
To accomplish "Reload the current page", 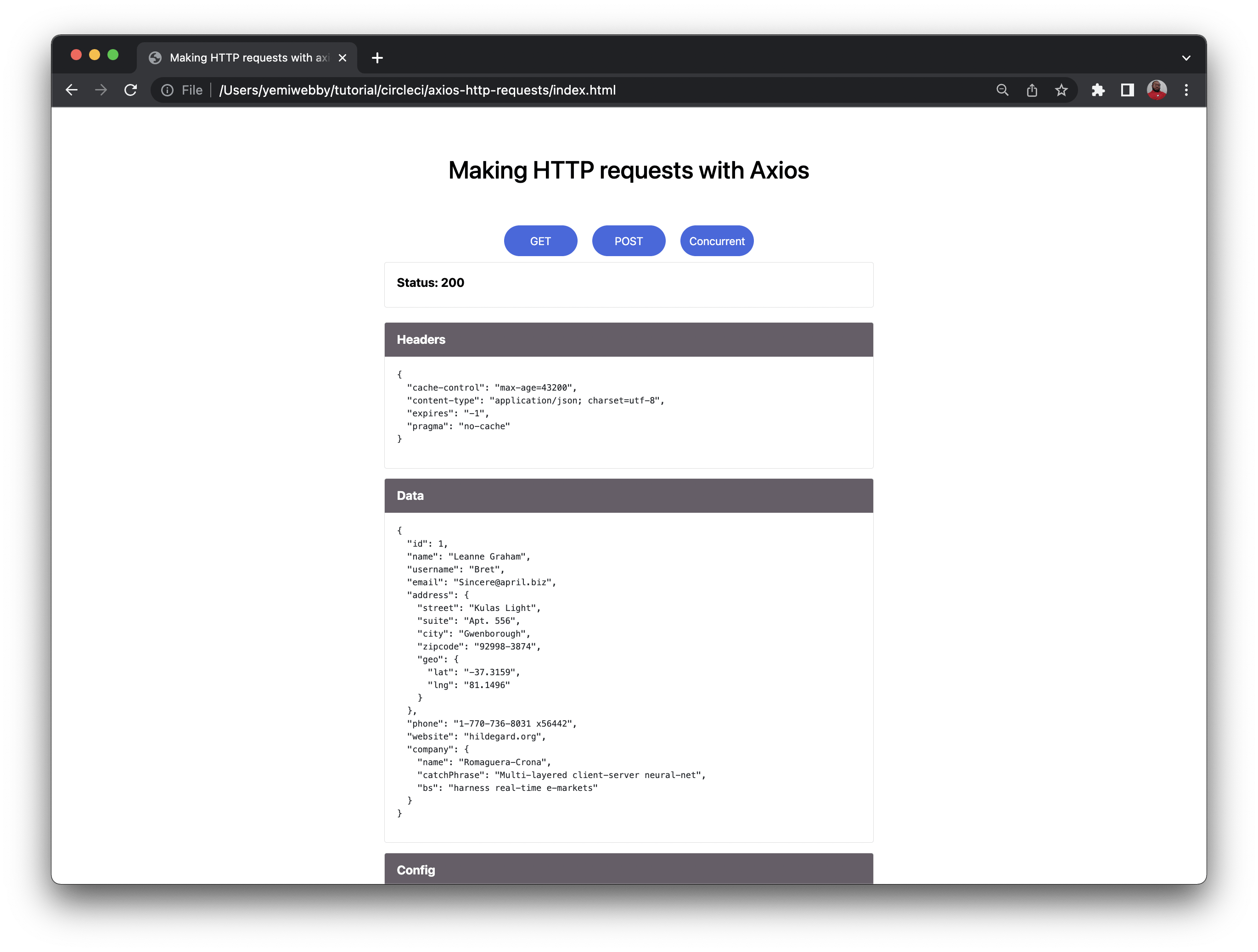I will (x=130, y=90).
